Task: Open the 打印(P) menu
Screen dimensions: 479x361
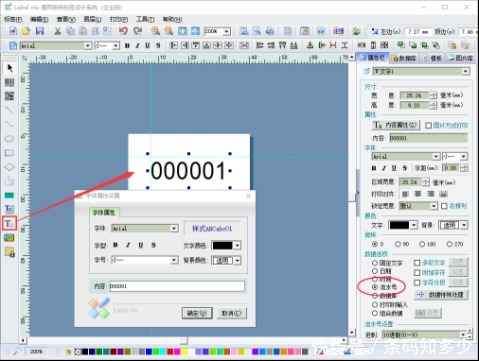Action: coord(119,19)
